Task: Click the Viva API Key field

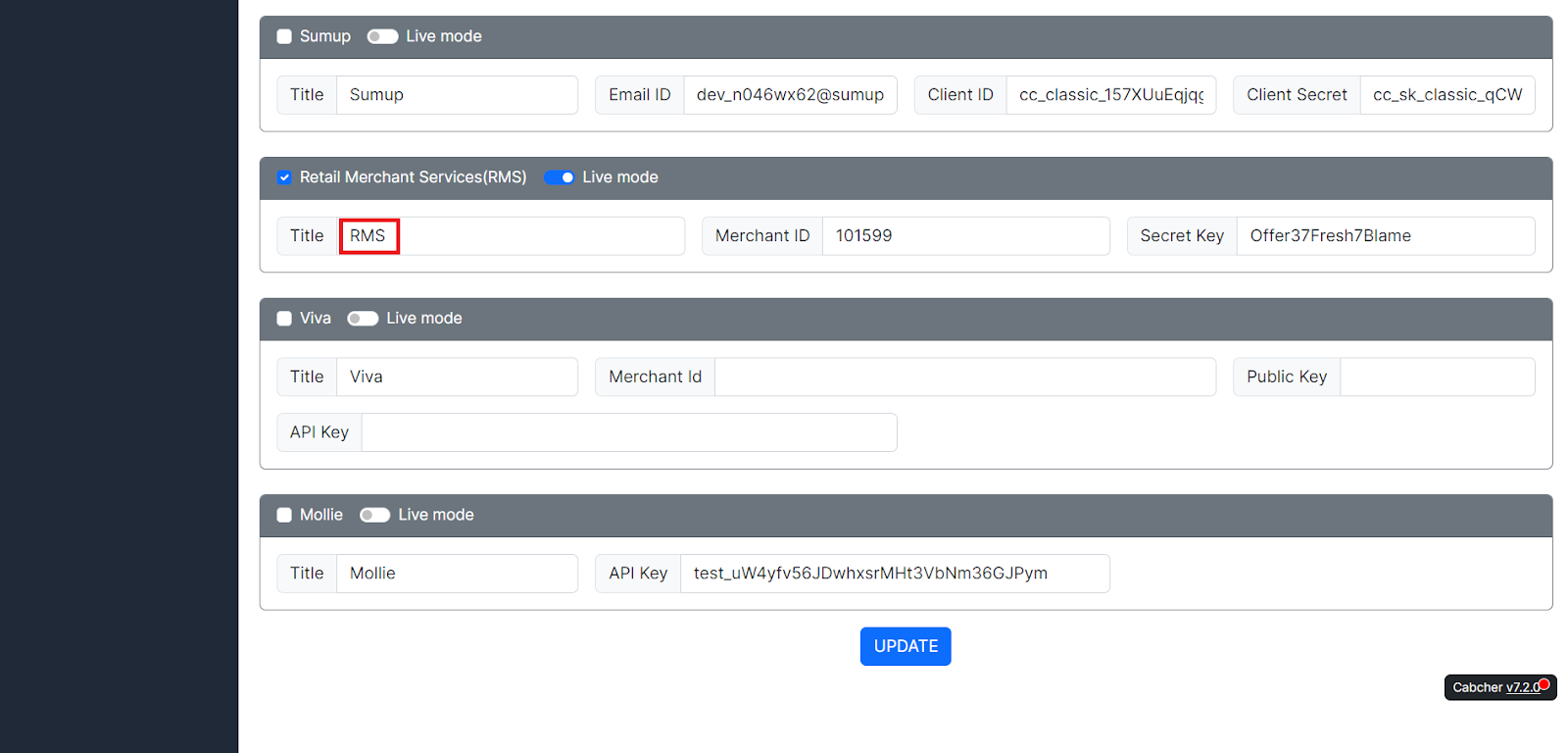Action: pyautogui.click(x=629, y=432)
